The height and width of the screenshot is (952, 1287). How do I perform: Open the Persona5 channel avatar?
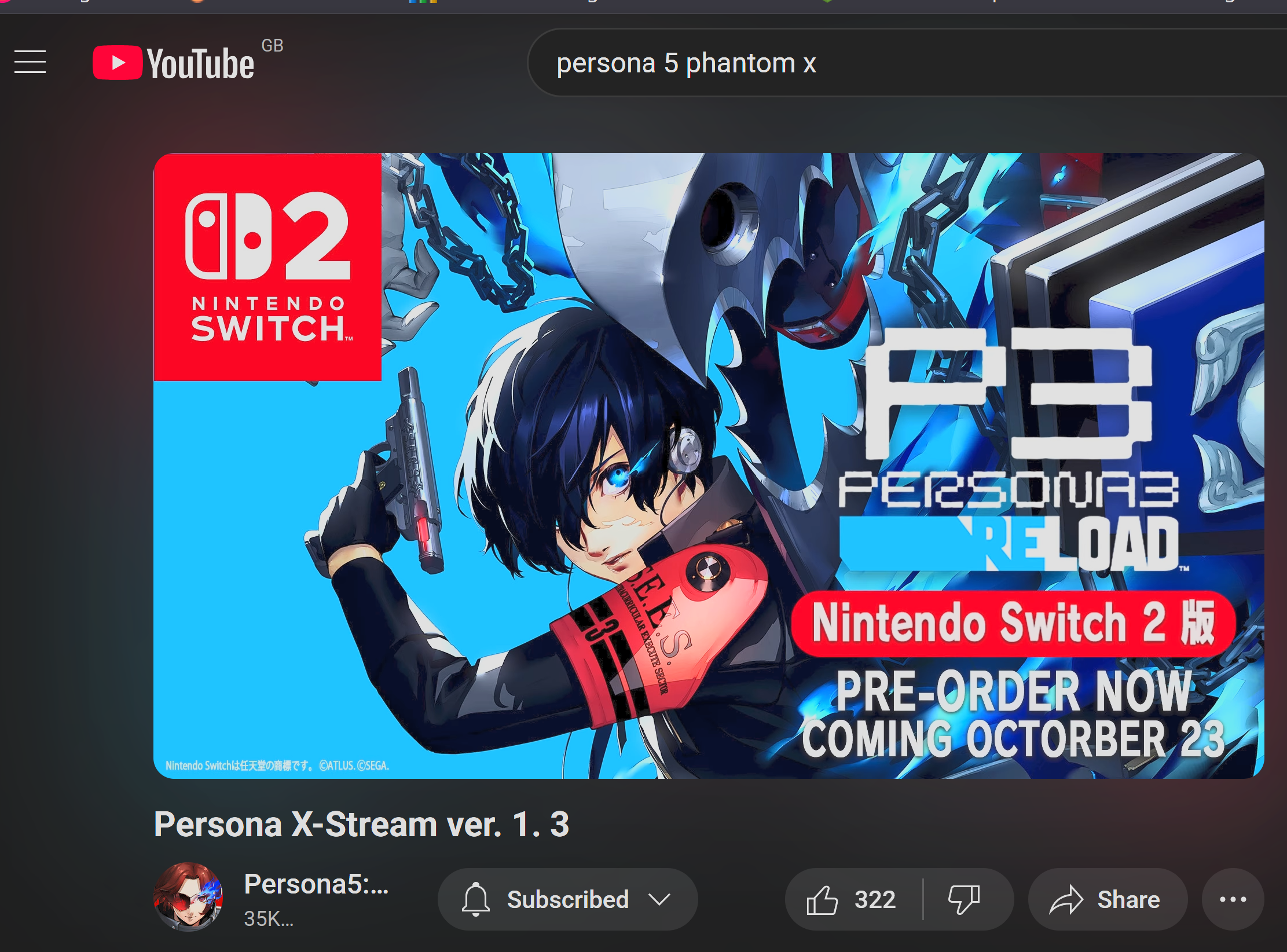coord(188,896)
